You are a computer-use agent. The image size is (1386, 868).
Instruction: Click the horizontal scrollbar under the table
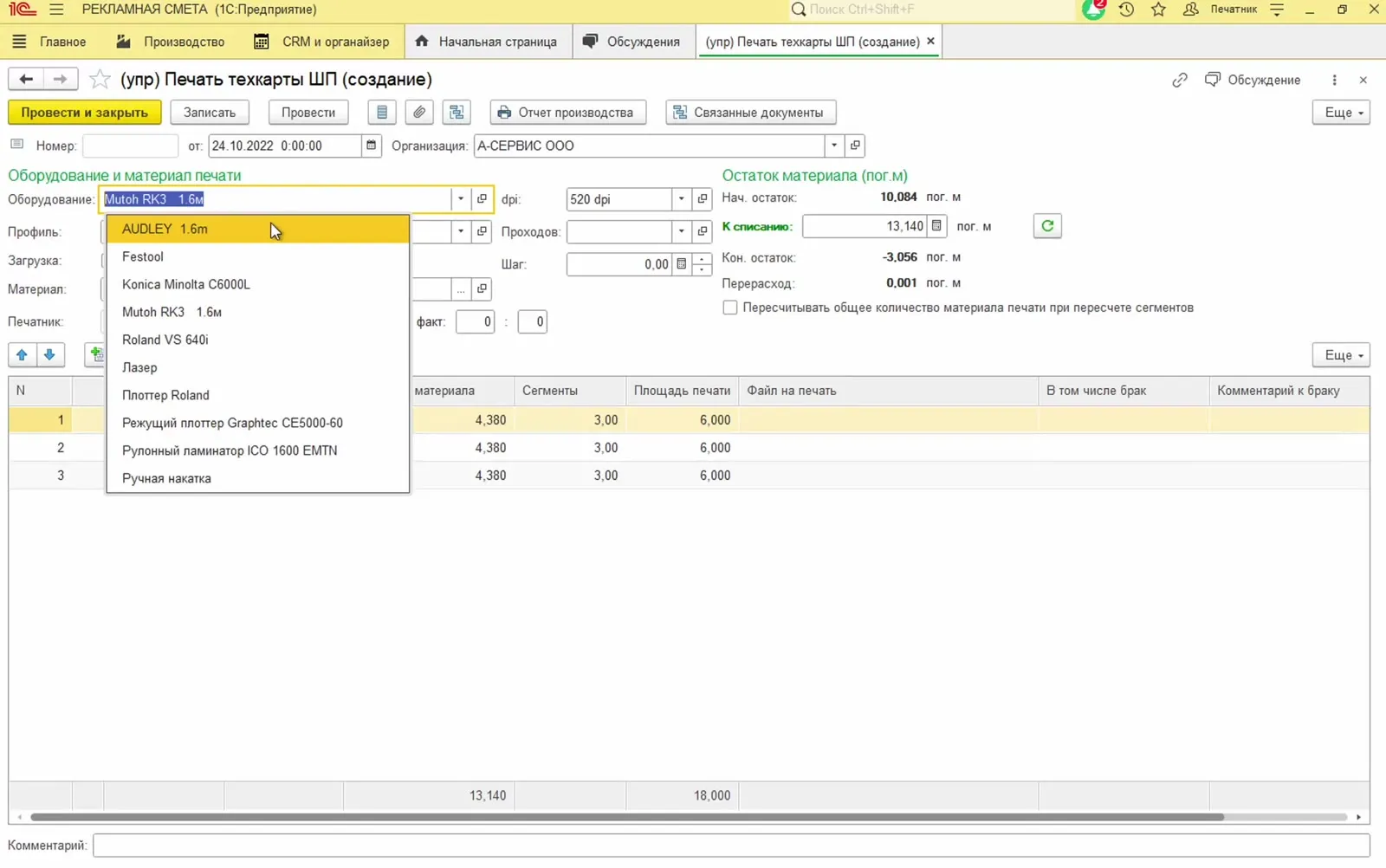(627, 817)
